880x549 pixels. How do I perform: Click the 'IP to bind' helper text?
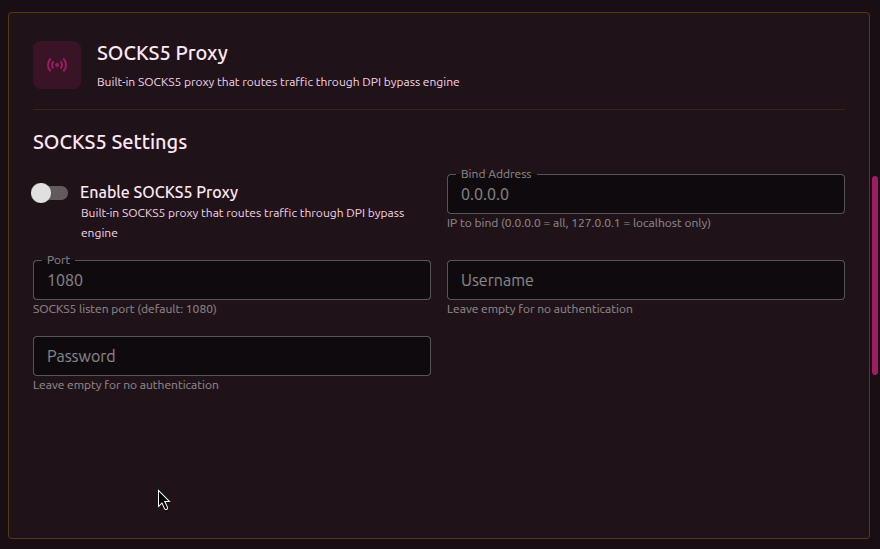tap(578, 223)
